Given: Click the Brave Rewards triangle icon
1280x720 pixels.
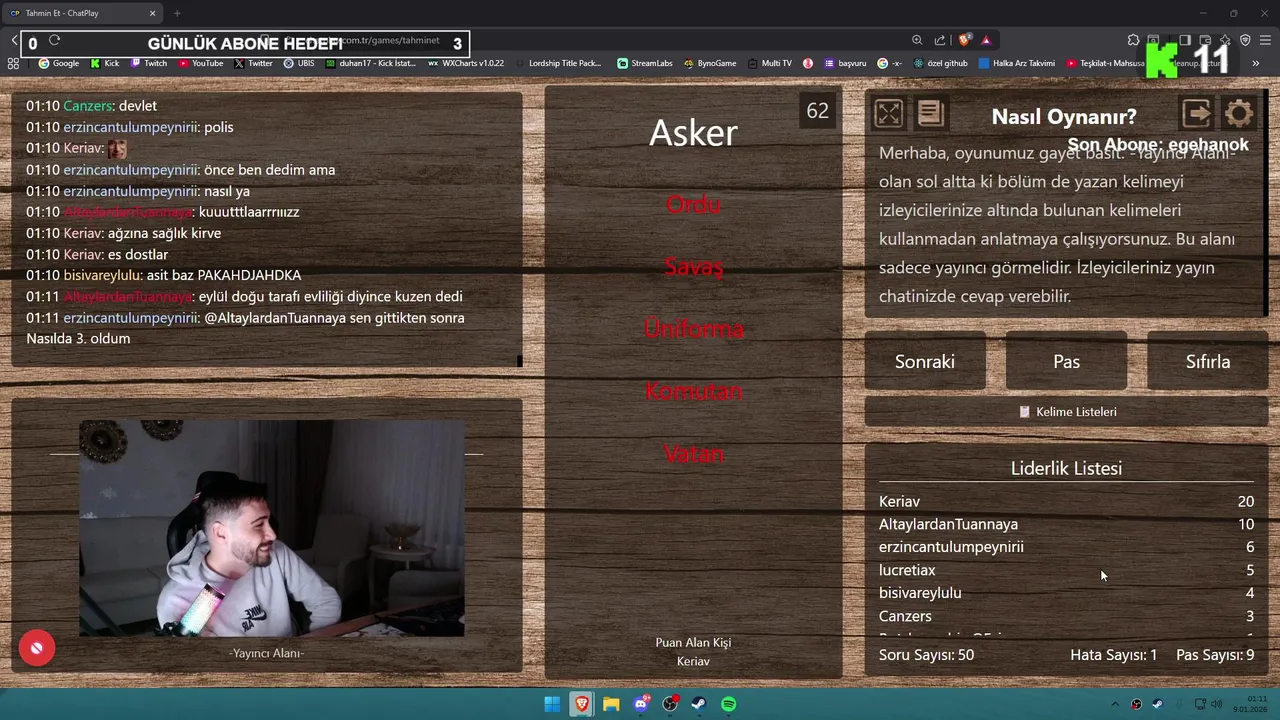Looking at the screenshot, I should point(986,40).
